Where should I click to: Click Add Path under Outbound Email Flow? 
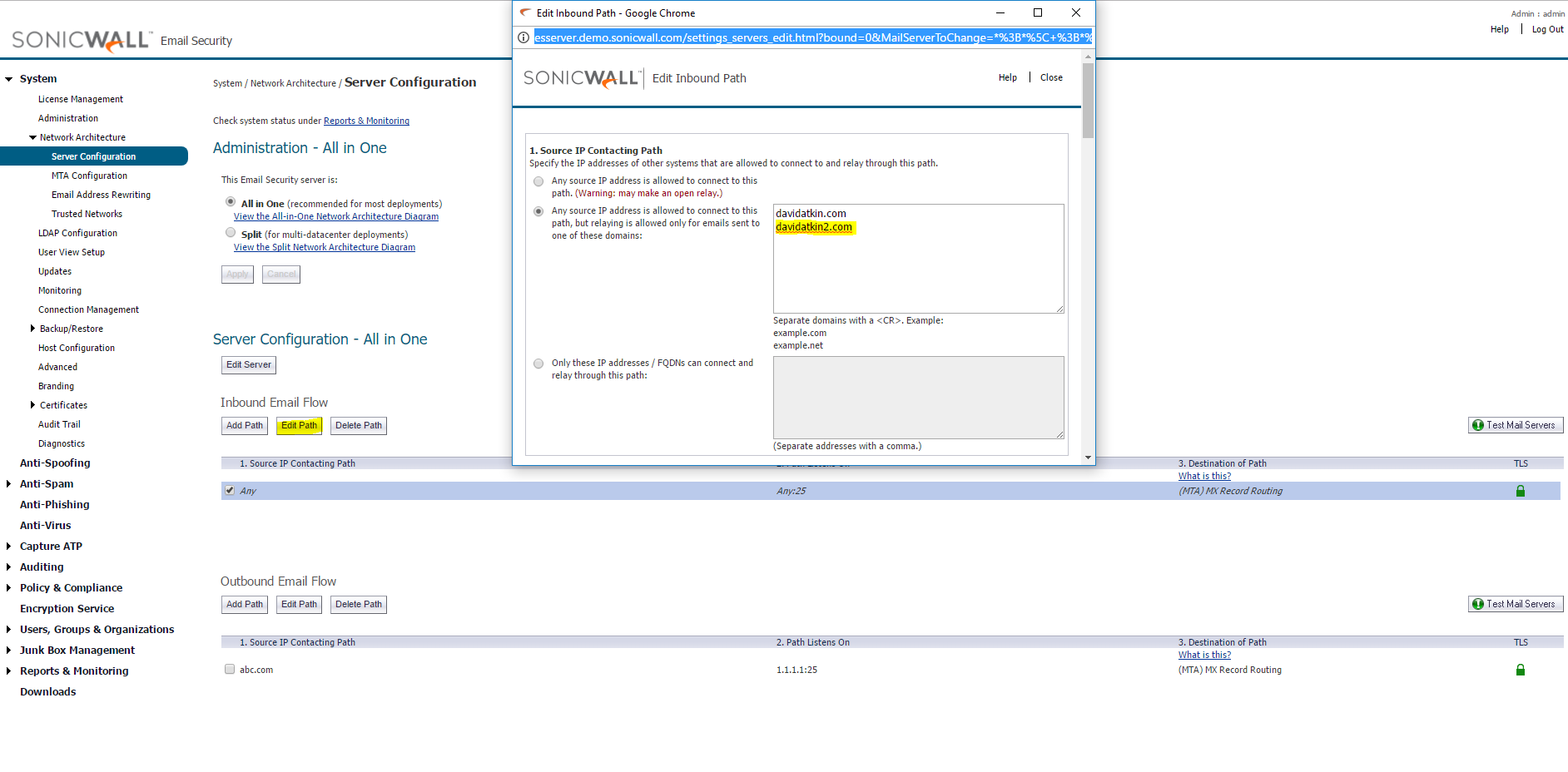[x=245, y=605]
